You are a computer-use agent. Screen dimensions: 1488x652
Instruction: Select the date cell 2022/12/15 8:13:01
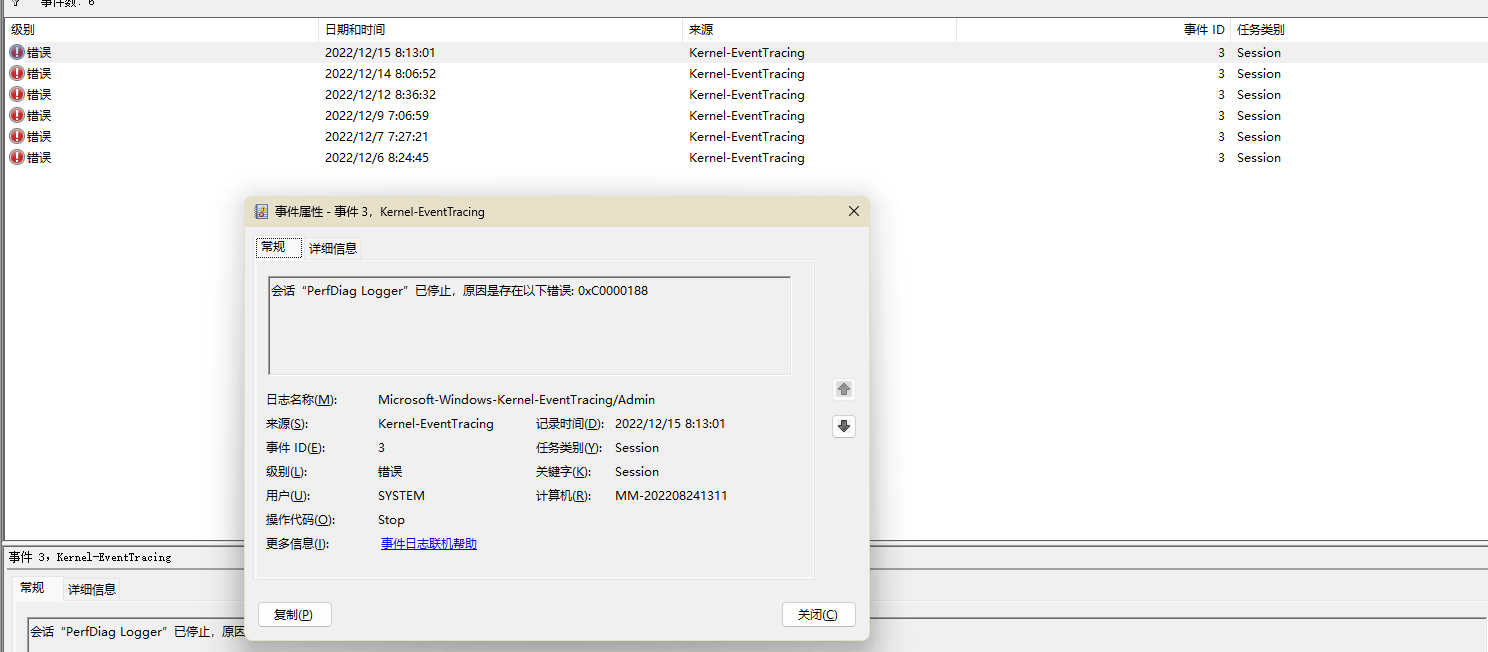380,52
